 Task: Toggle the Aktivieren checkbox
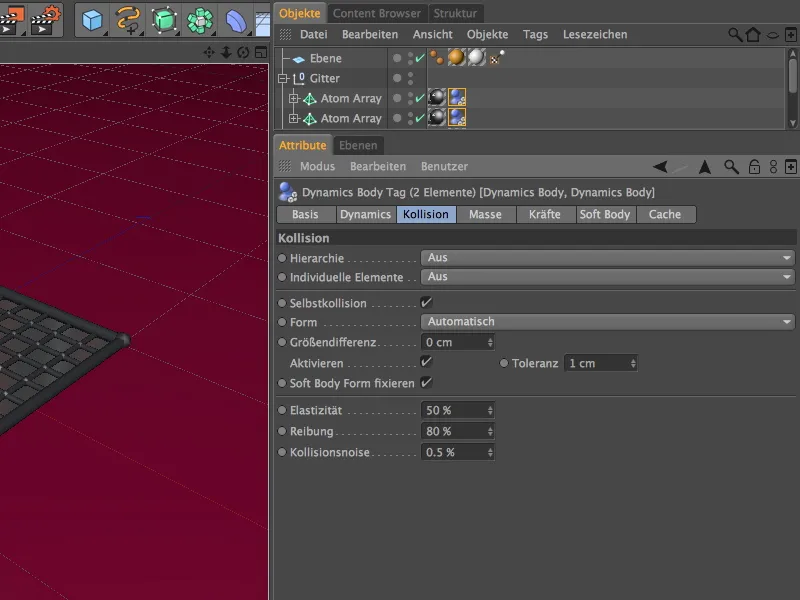(x=426, y=362)
